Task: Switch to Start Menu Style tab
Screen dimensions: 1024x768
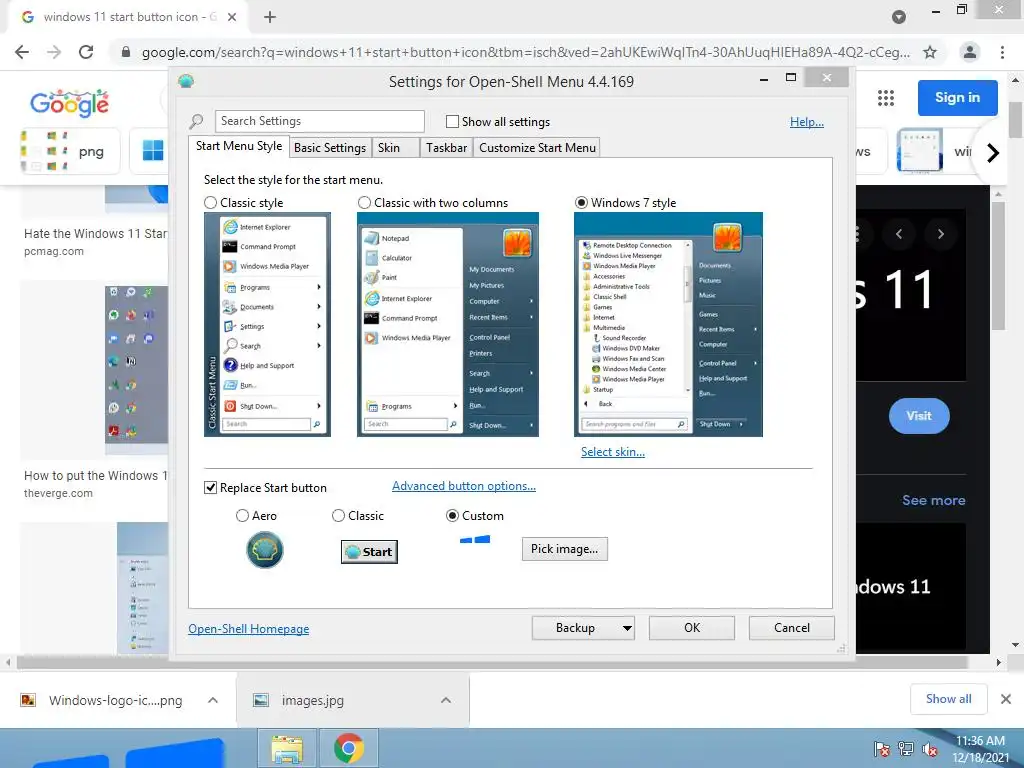Action: tap(239, 146)
